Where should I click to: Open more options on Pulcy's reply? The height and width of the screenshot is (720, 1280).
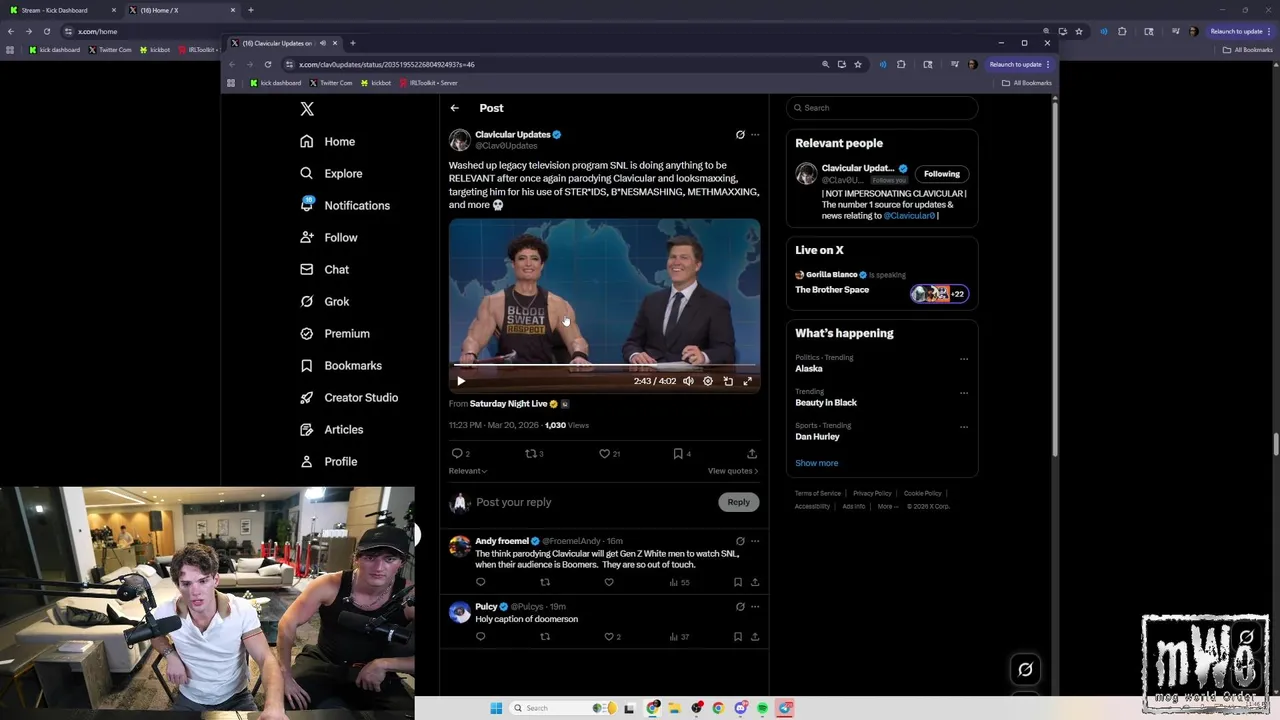(x=755, y=607)
